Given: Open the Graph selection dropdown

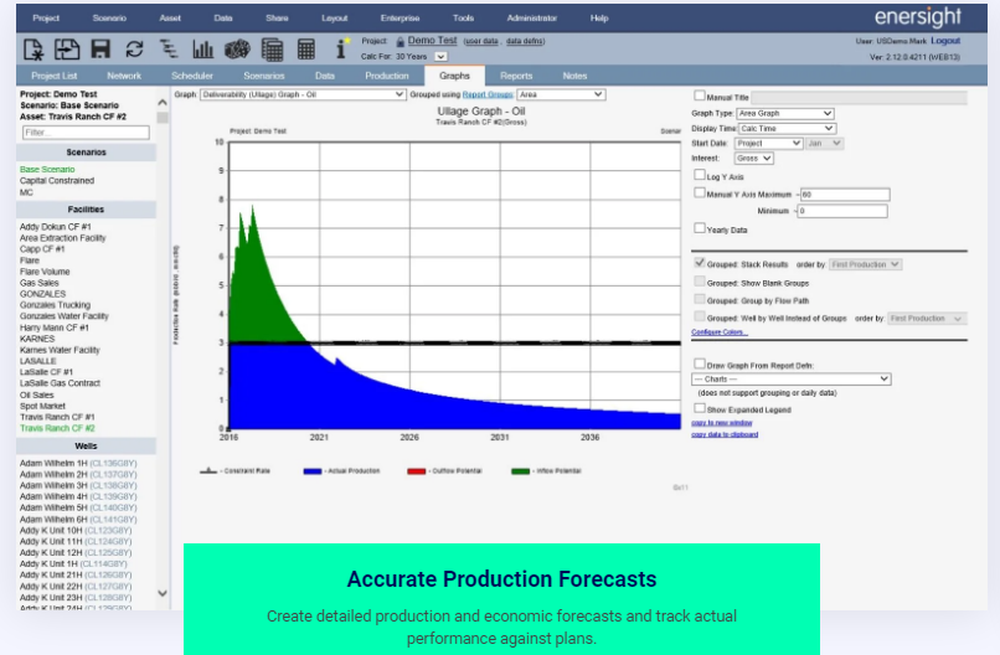Looking at the screenshot, I should (x=302, y=94).
